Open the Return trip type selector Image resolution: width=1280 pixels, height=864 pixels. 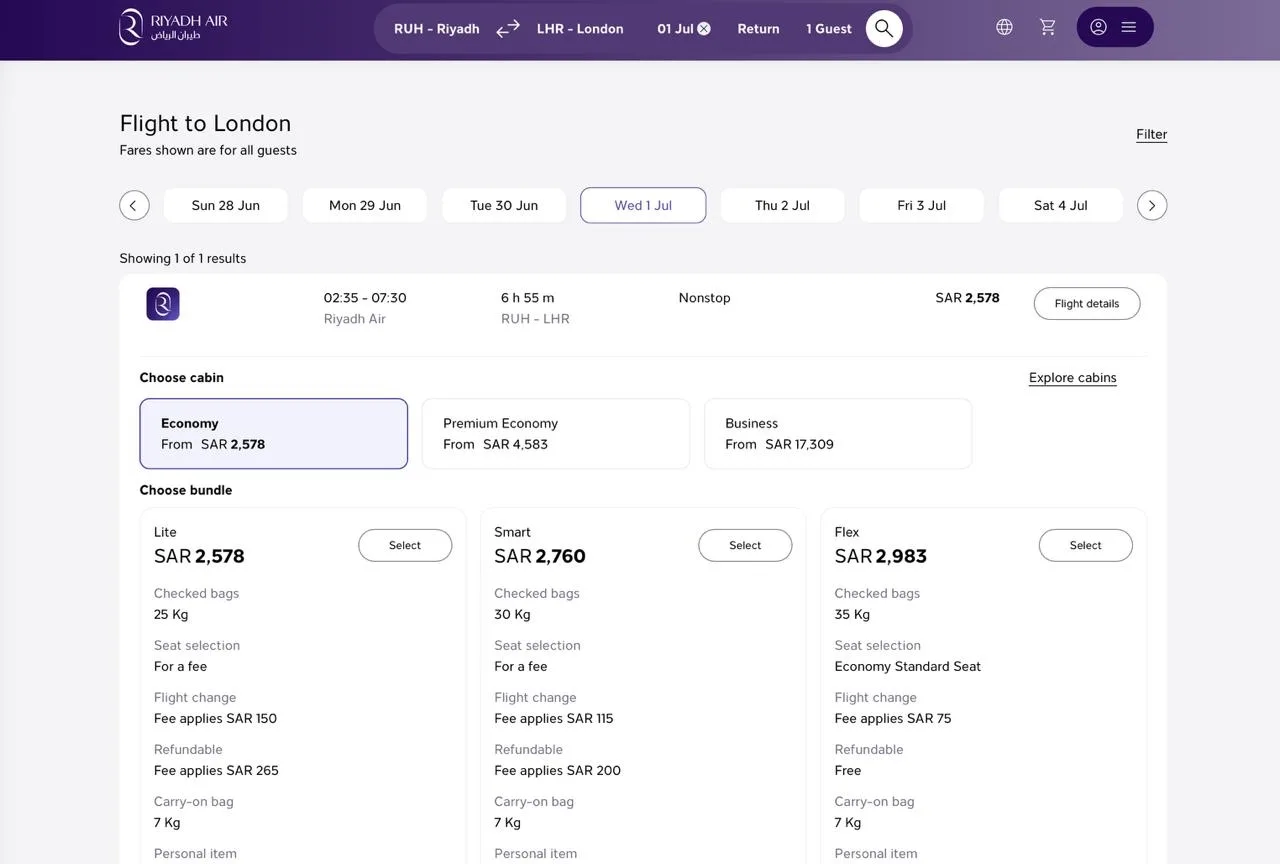[758, 29]
